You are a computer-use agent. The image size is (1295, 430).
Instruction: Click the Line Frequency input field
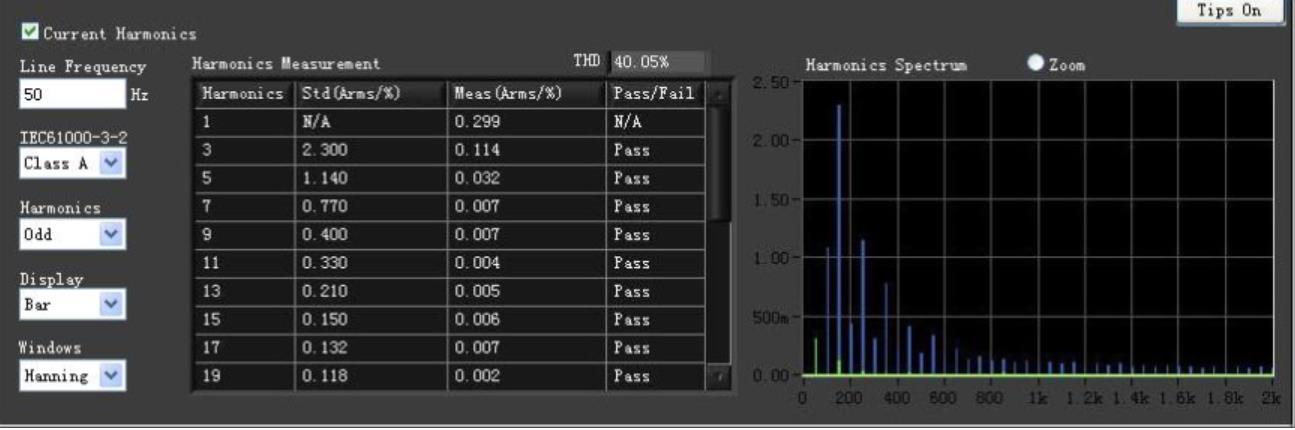pos(72,96)
